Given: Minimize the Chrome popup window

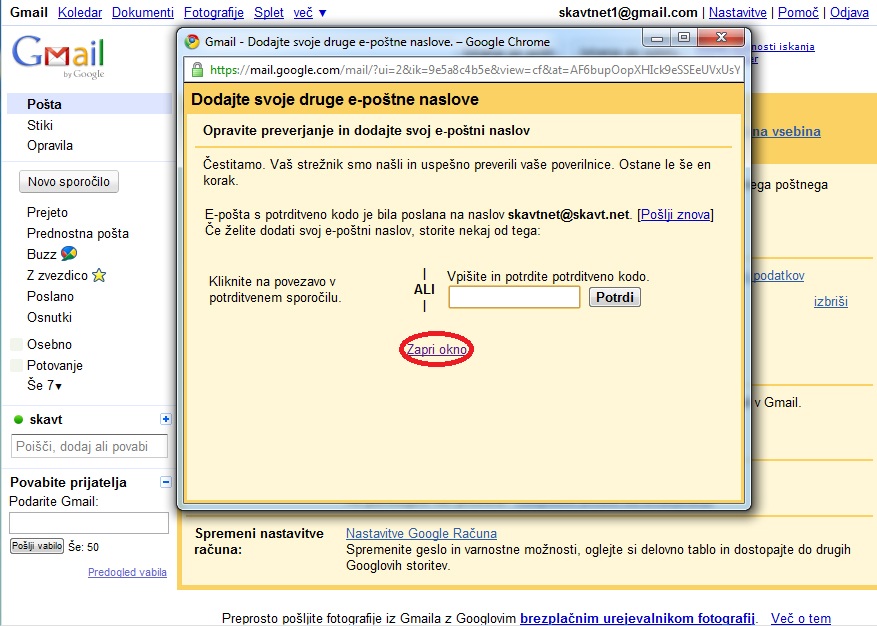Looking at the screenshot, I should pos(657,38).
